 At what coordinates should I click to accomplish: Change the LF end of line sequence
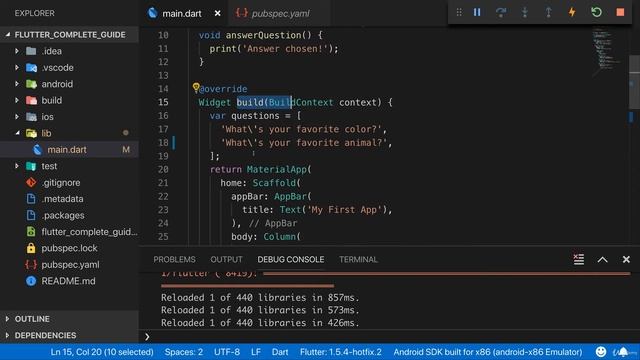[x=256, y=352]
